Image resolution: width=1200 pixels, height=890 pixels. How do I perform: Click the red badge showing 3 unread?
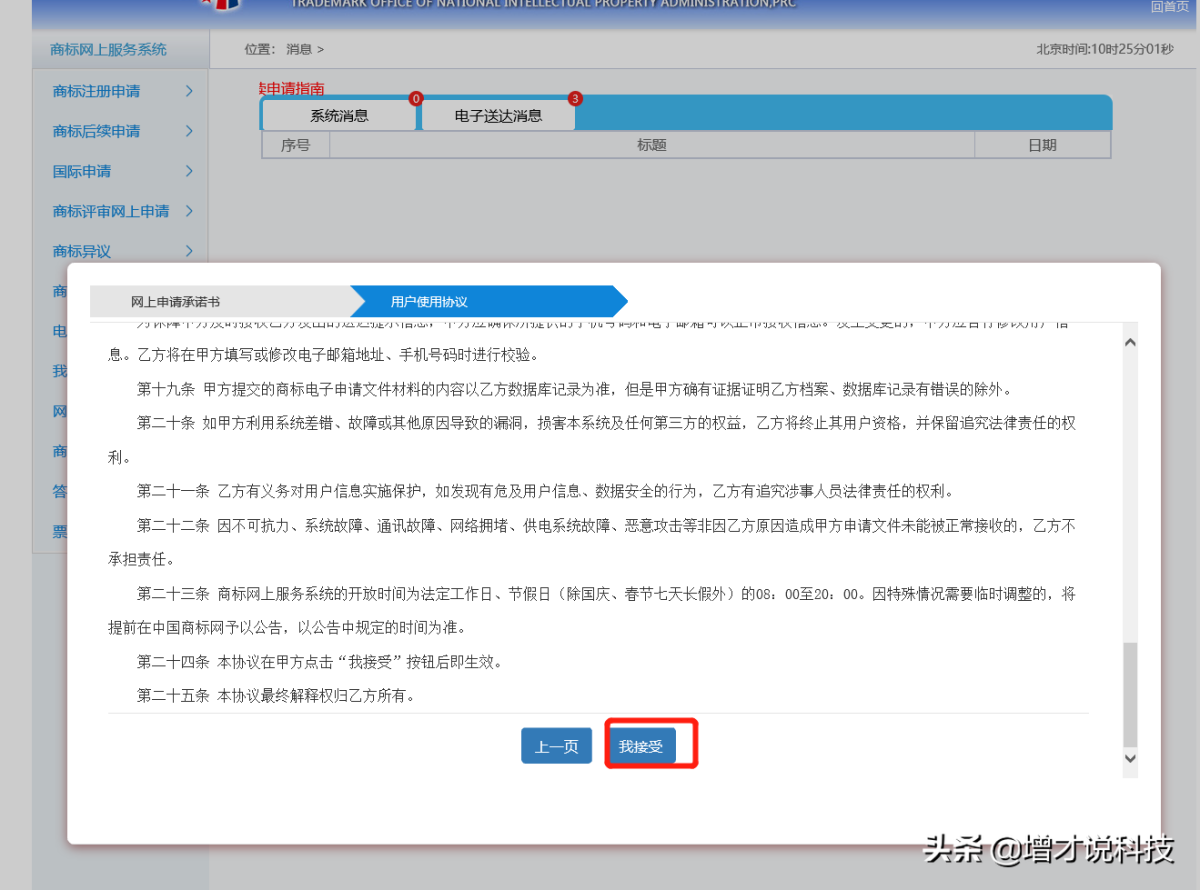[575, 98]
